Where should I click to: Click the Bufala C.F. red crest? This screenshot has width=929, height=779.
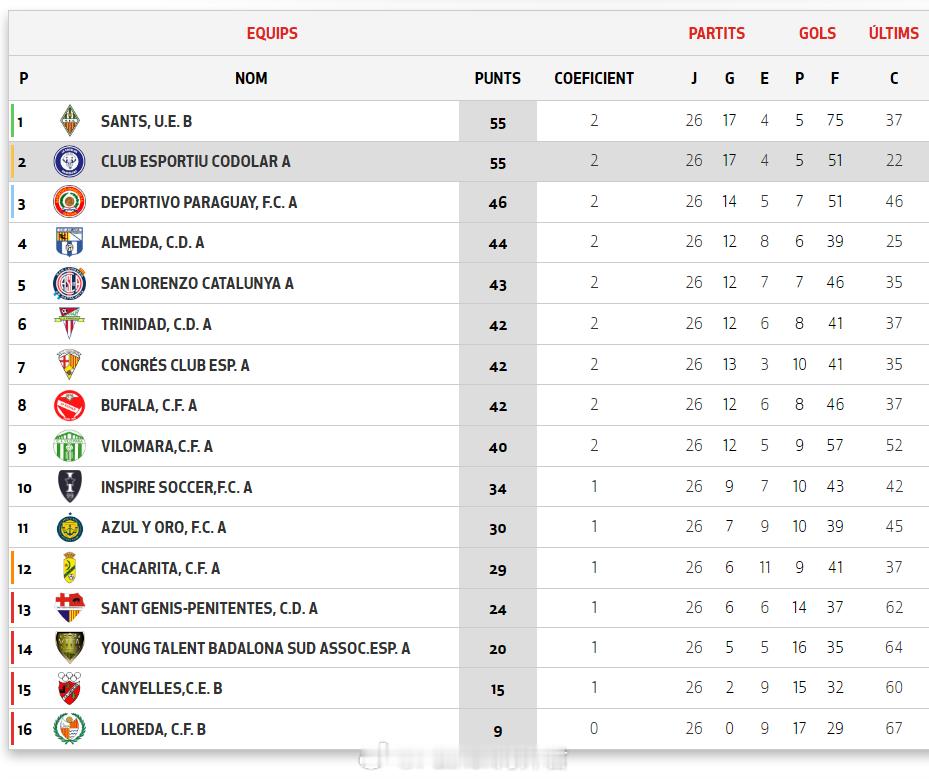(x=69, y=406)
